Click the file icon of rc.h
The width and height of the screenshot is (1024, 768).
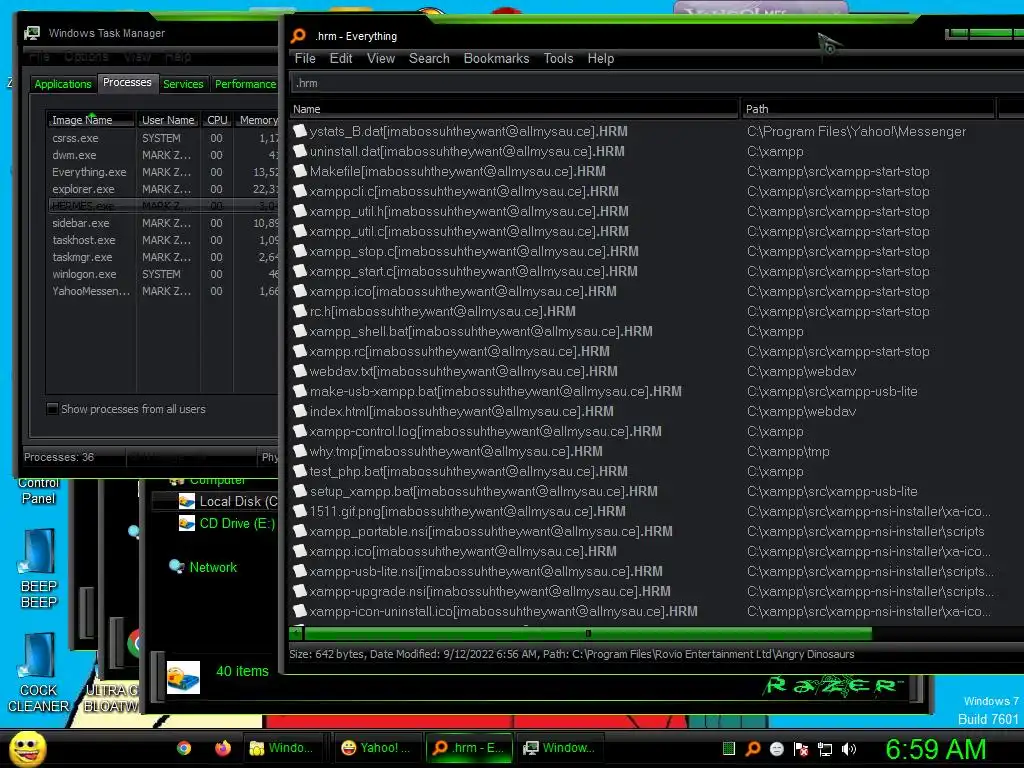point(300,312)
